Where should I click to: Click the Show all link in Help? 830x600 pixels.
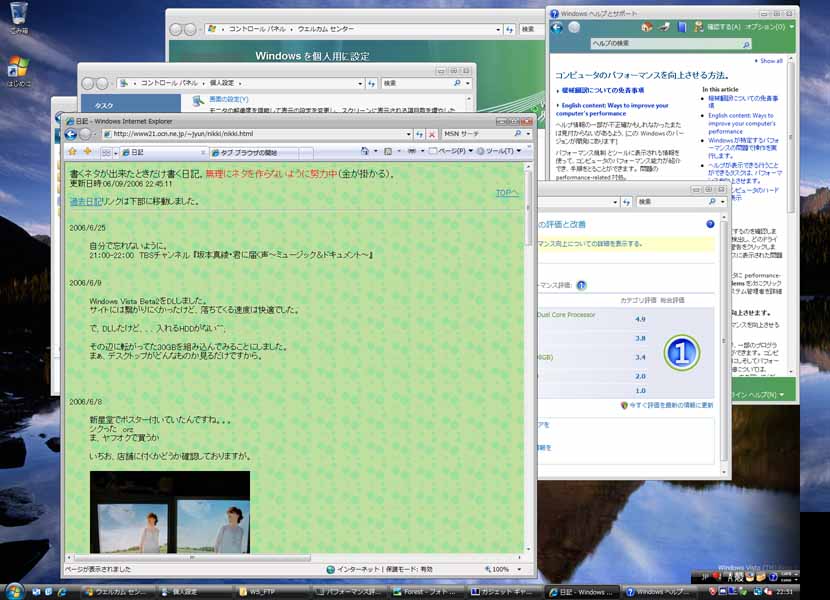tap(771, 61)
